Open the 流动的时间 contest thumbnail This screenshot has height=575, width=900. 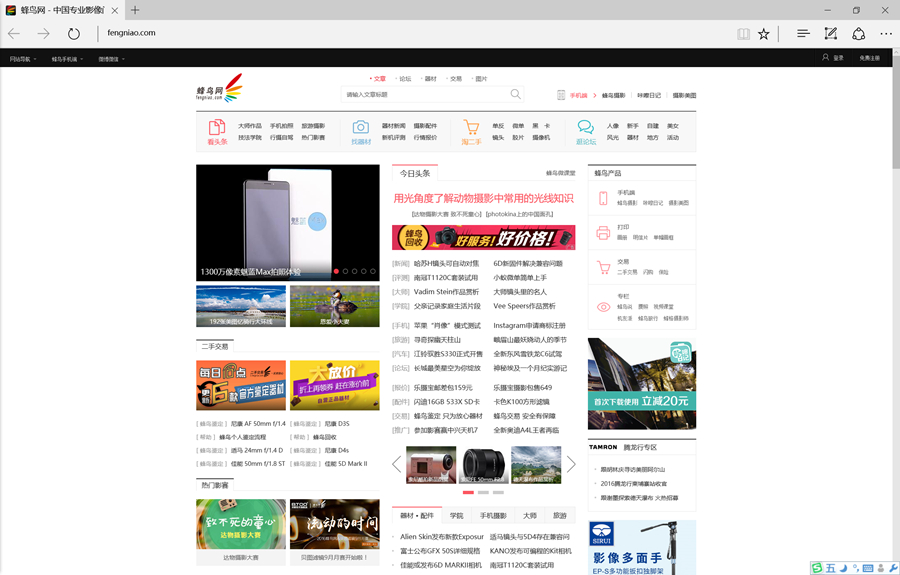click(x=335, y=524)
